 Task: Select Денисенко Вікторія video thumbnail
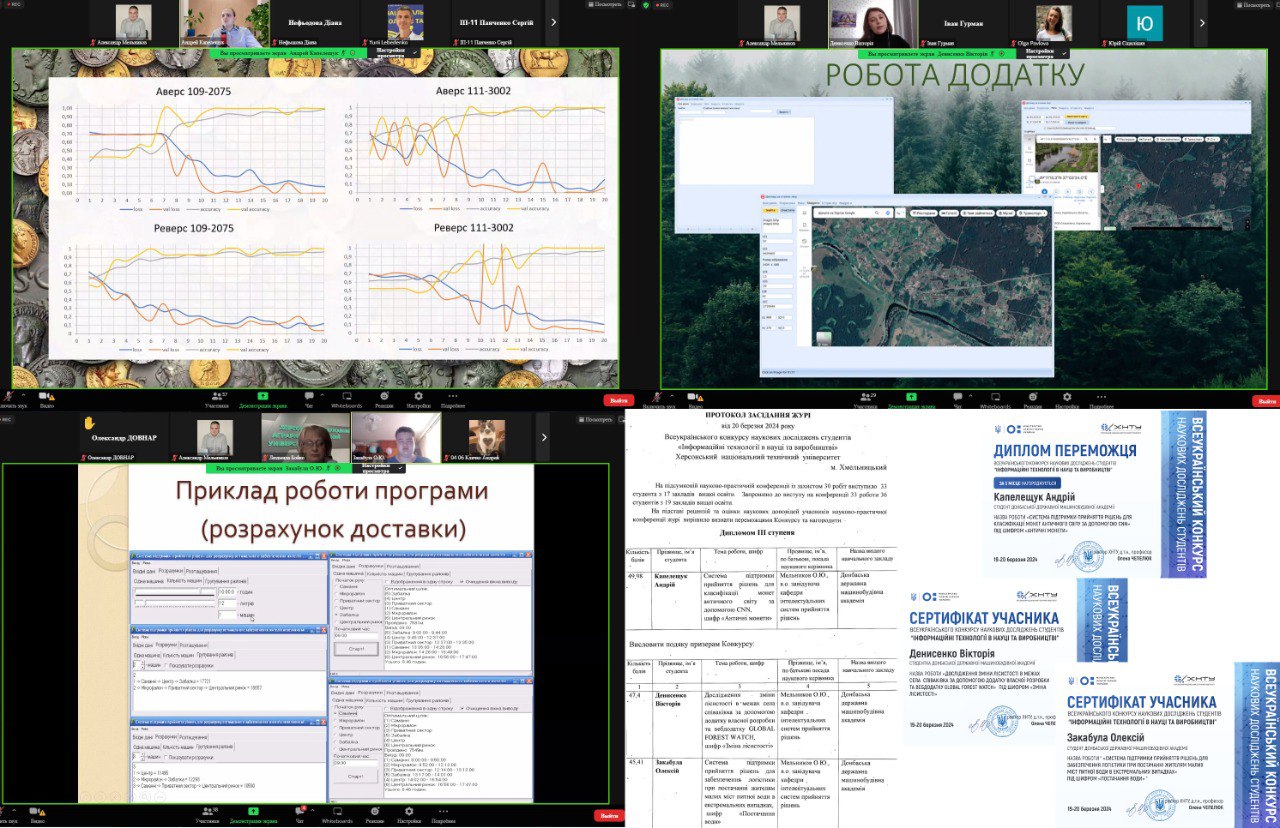[873, 23]
